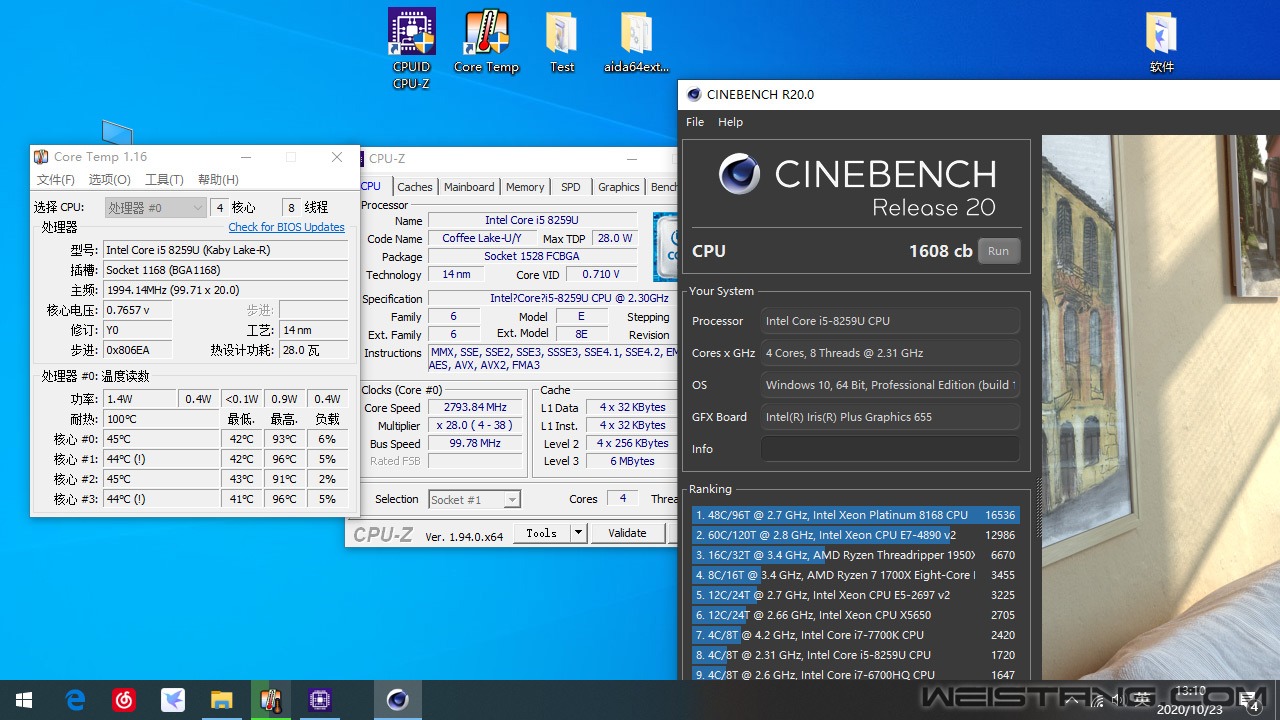Click the Tools button in CPU-Z

point(542,533)
